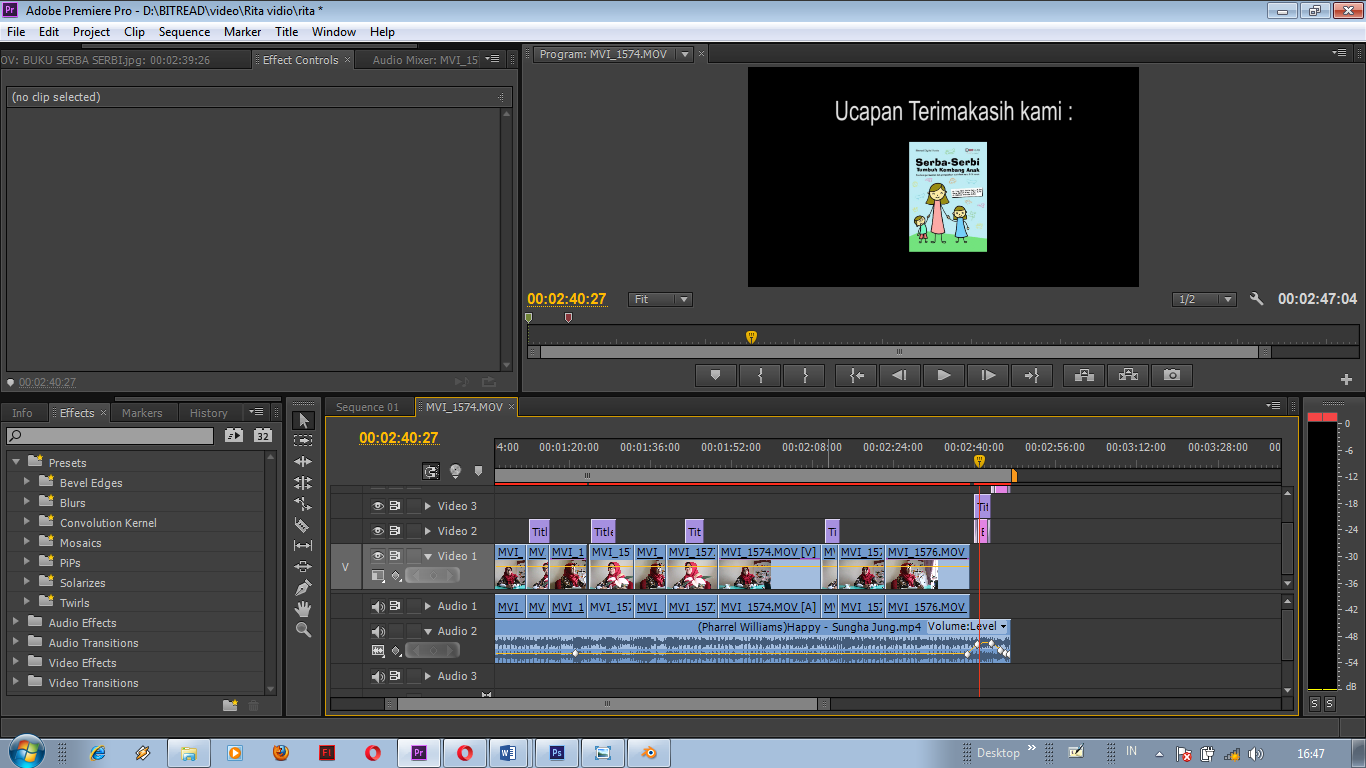
Task: Mute Audio 2 track speaker toggle
Action: coord(378,631)
